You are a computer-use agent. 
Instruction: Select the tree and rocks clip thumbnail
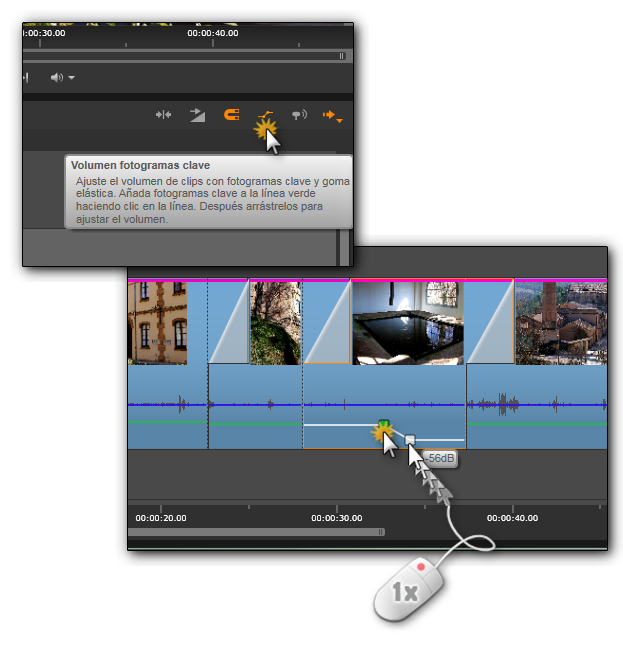pos(276,323)
